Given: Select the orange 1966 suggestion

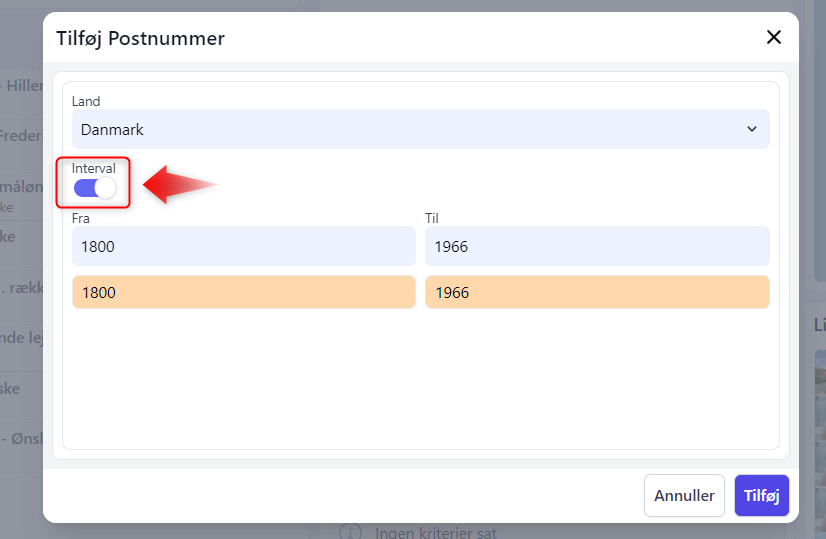Looking at the screenshot, I should click(x=597, y=292).
